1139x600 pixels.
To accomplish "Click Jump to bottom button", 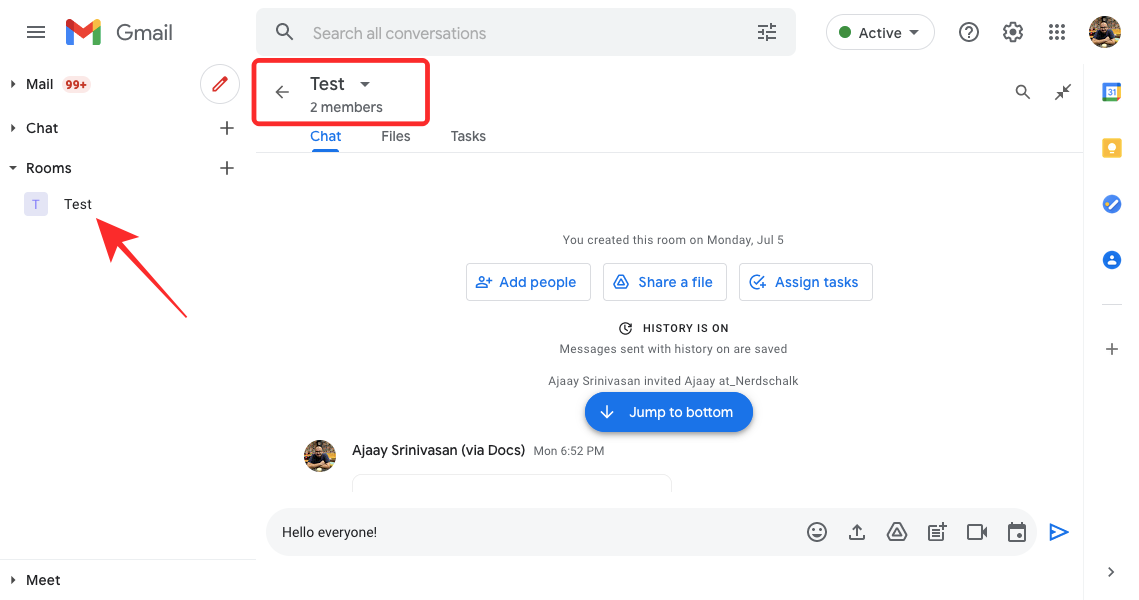I will (668, 412).
